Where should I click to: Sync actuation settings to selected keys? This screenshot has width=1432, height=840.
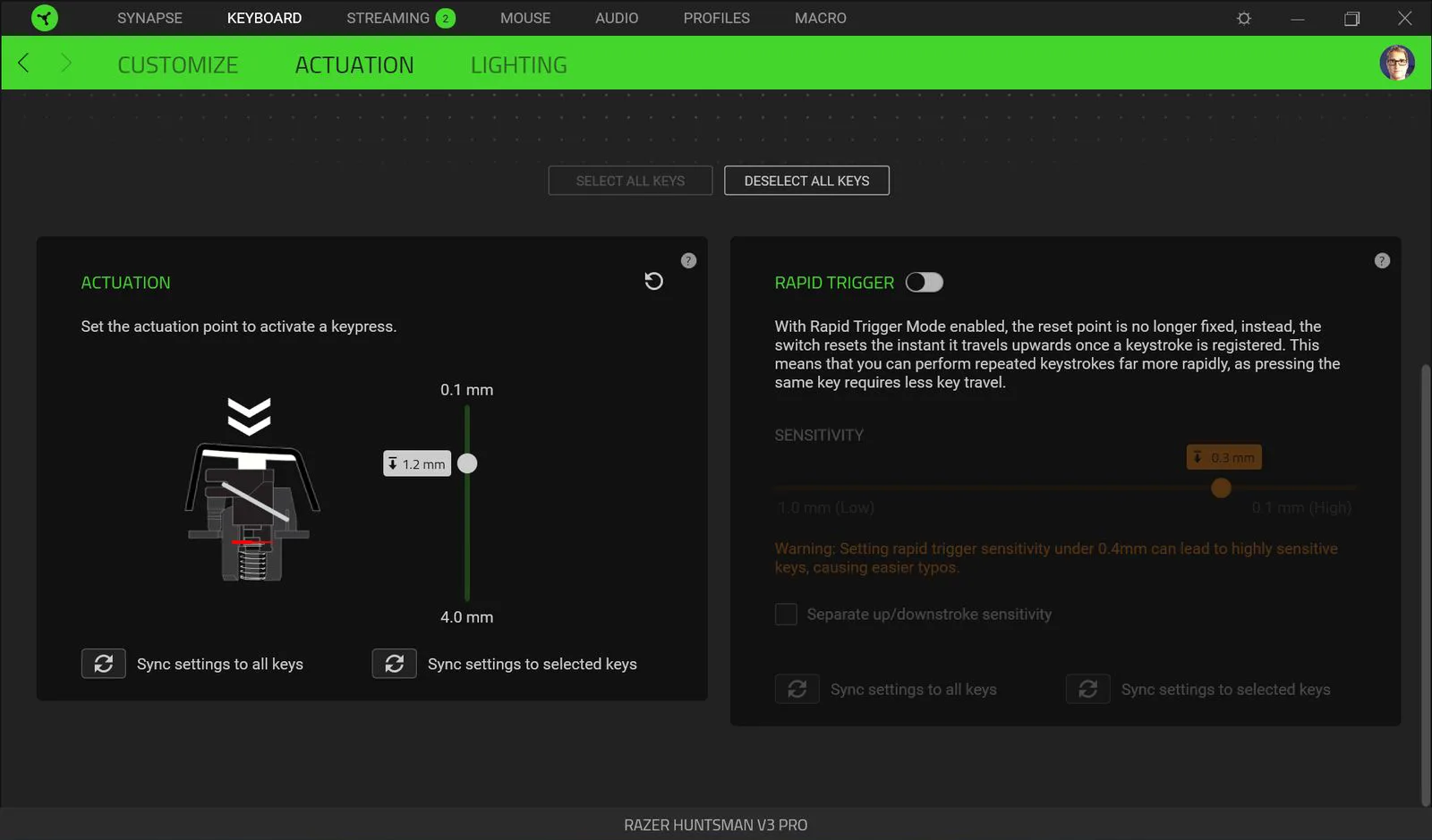coord(395,664)
